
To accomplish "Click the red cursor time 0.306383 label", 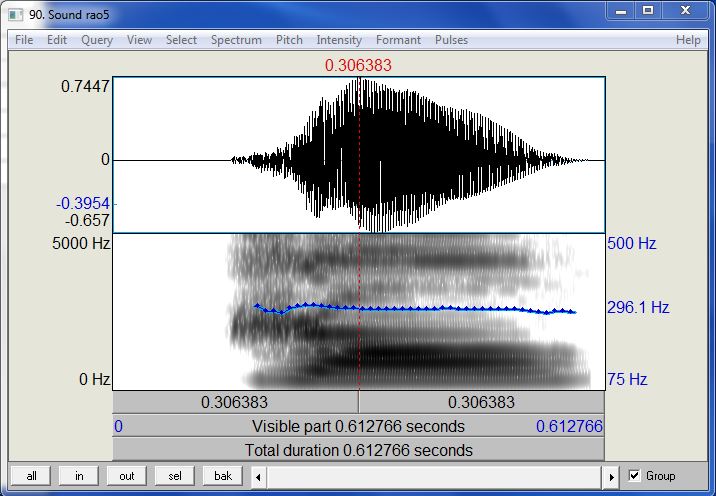I will (358, 65).
